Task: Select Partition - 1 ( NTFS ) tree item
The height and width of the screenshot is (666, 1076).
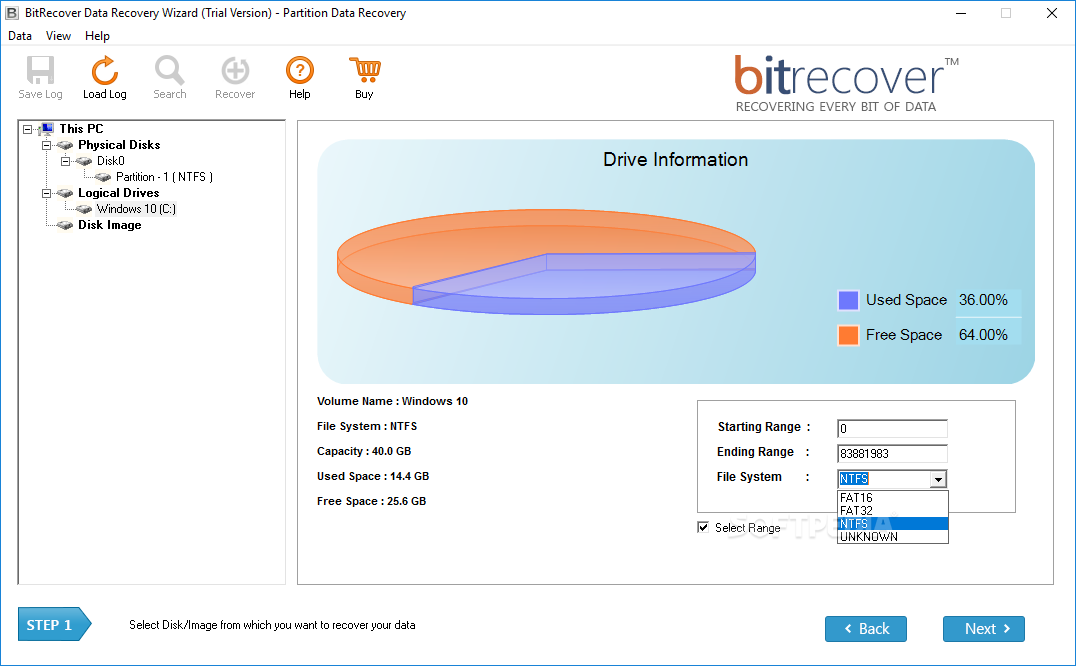Action: (x=164, y=177)
